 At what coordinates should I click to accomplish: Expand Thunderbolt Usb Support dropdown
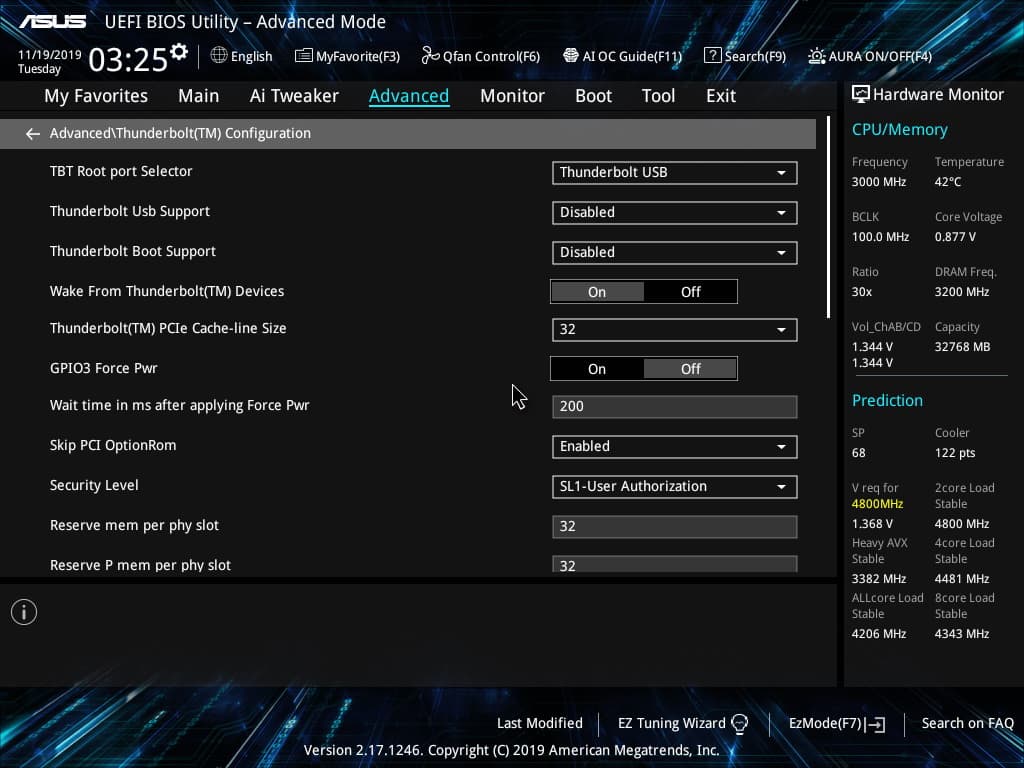point(675,213)
